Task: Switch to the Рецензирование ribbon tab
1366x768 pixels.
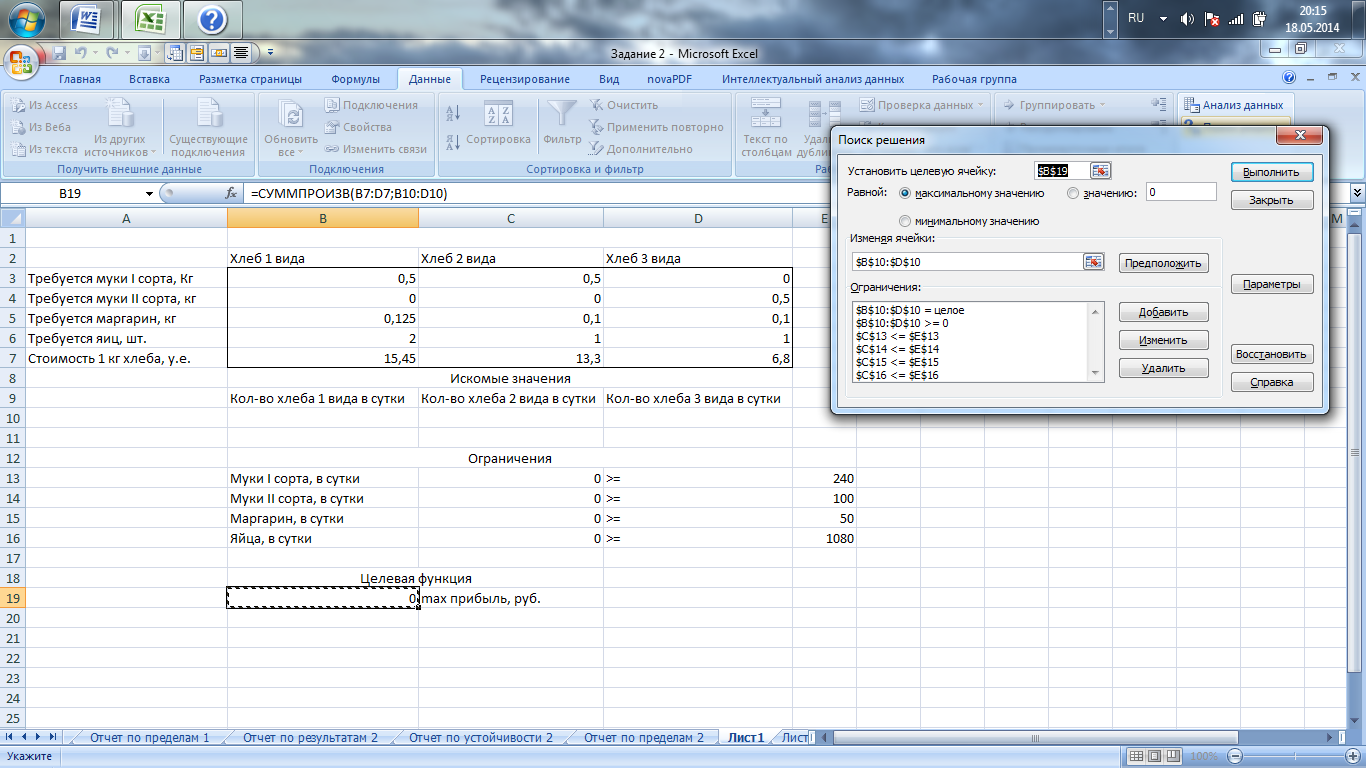Action: click(x=525, y=79)
